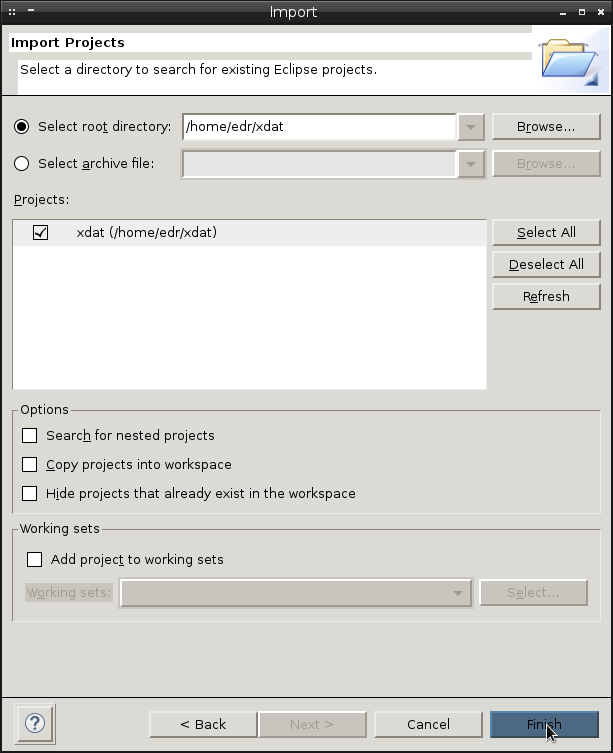Choose the Select root directory radio button

(x=22, y=127)
